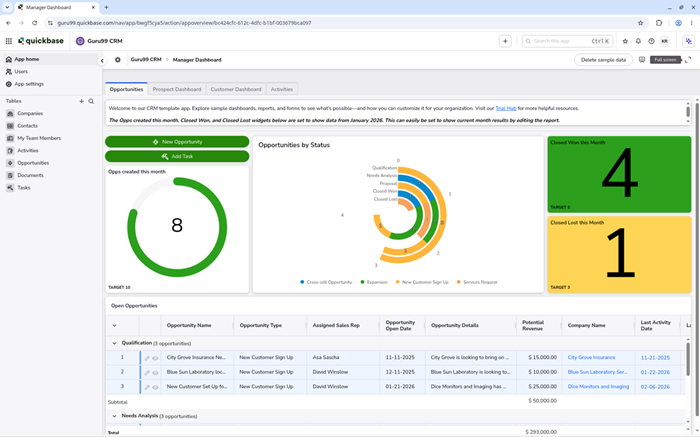Image resolution: width=700 pixels, height=437 pixels.
Task: Click the yellow Closed Lost this Month tile
Action: click(619, 254)
